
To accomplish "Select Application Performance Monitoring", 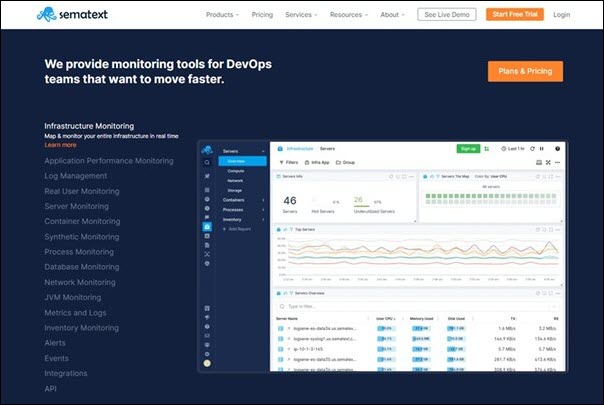I will point(109,161).
